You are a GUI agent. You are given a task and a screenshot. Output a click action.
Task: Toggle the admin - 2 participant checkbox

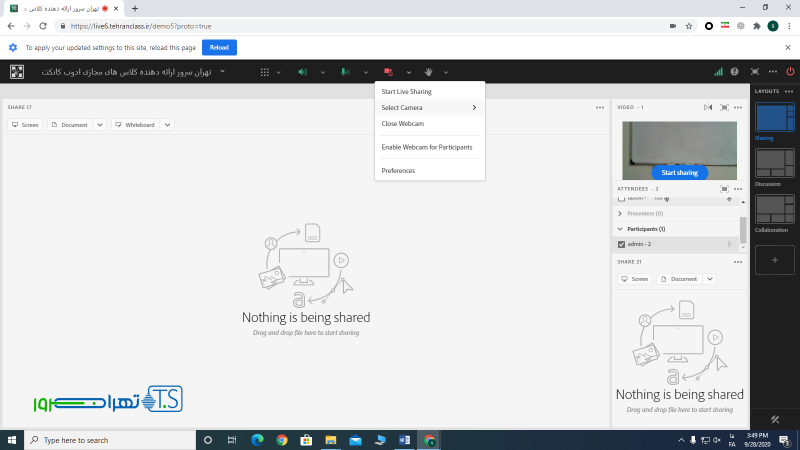tap(622, 244)
